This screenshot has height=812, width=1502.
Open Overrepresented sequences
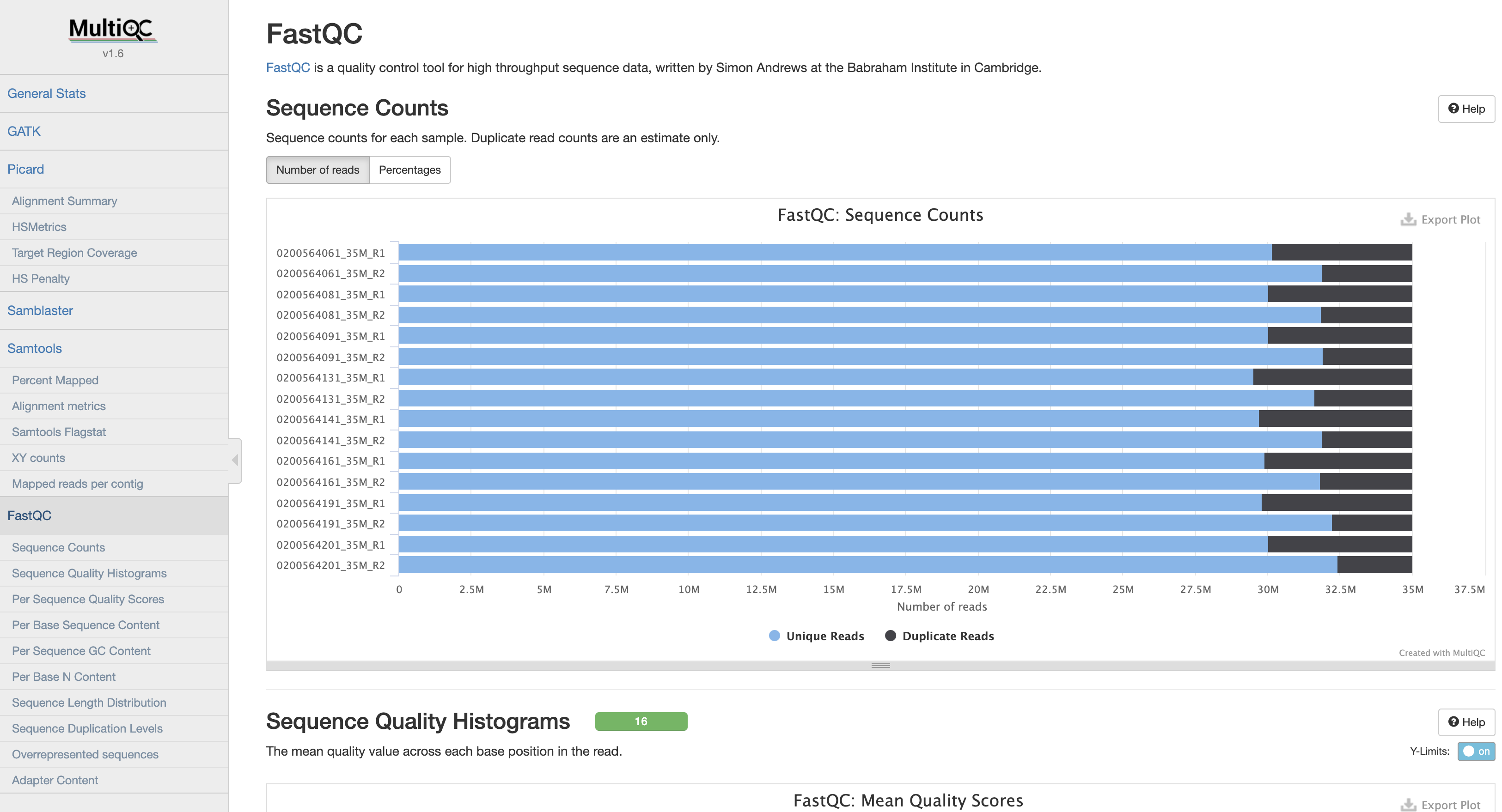(114, 755)
